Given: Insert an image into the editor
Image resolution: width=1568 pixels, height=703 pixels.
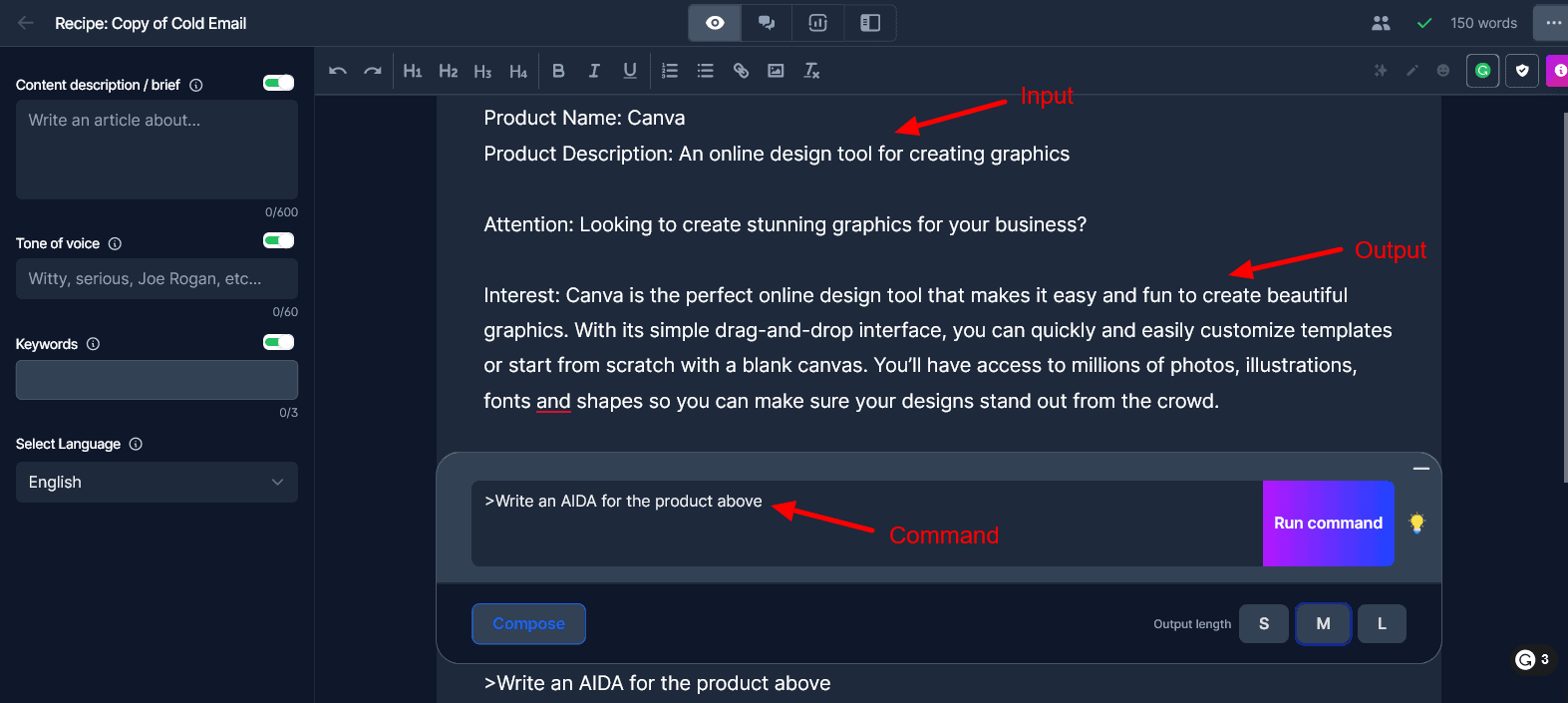Looking at the screenshot, I should [776, 71].
